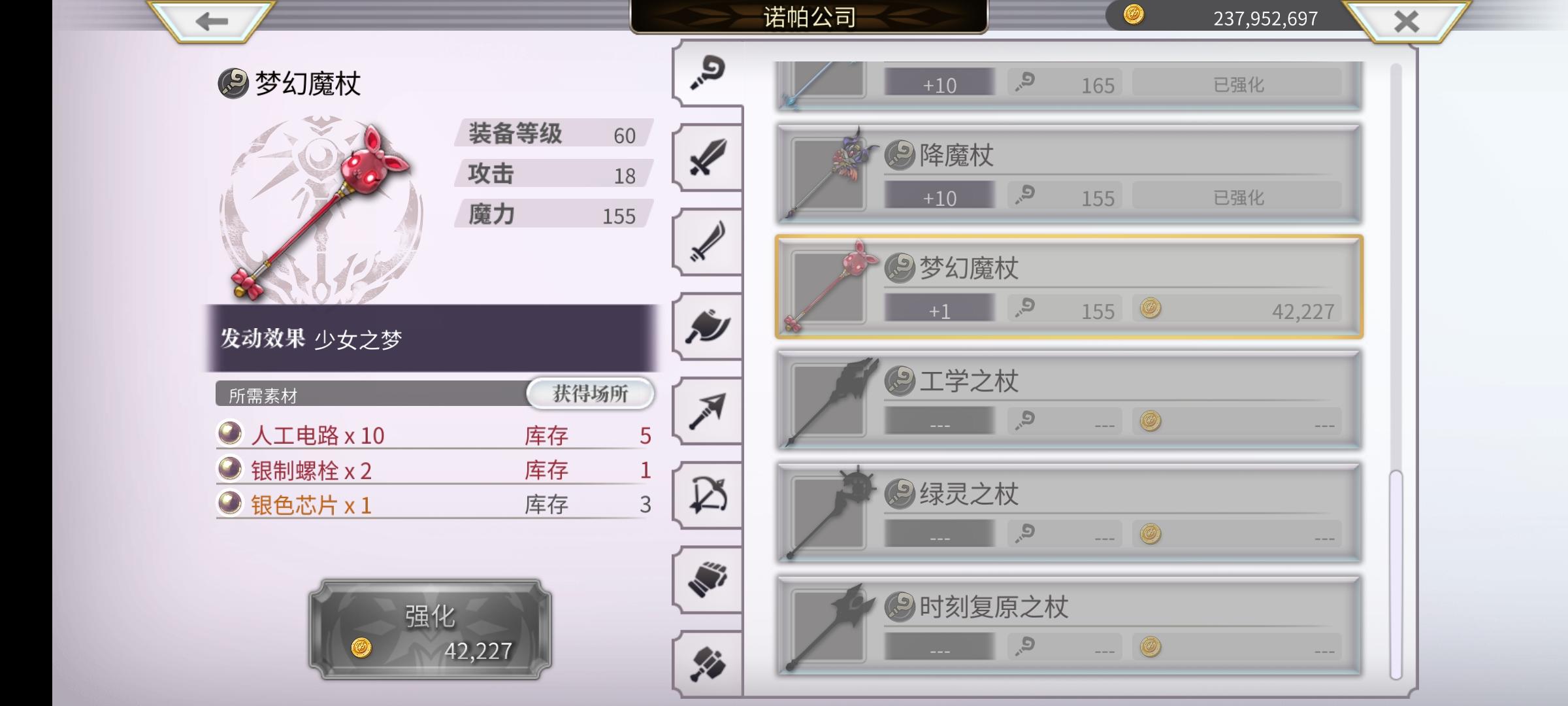Select the sword weapon category tab

pyautogui.click(x=708, y=158)
